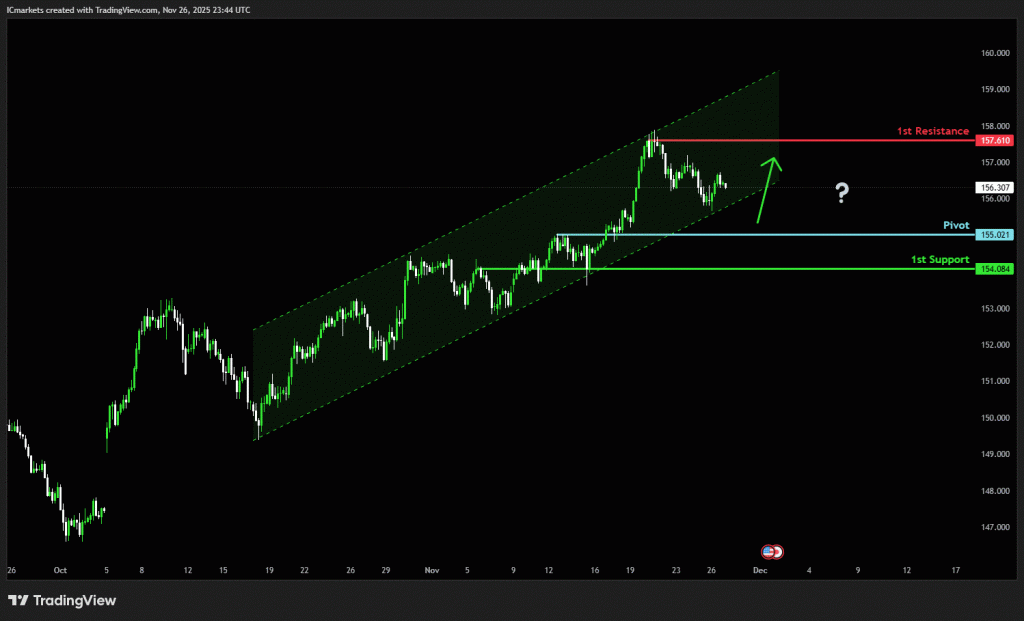Click the Japan flag economic event icon

(x=777, y=551)
